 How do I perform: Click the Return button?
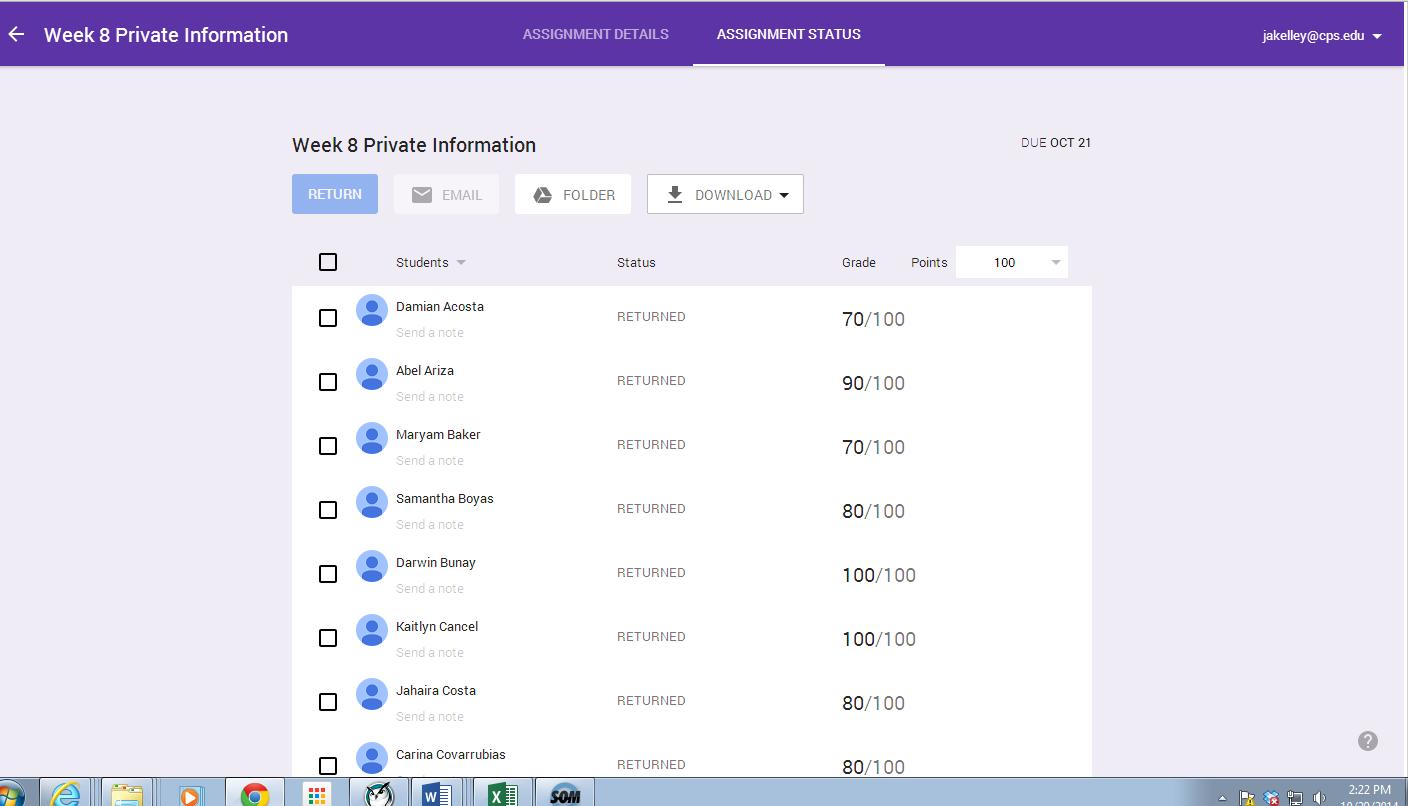point(334,194)
